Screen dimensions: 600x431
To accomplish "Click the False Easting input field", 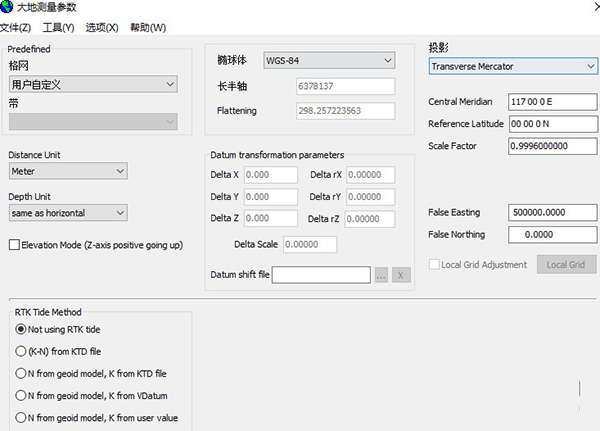I will pos(552,213).
